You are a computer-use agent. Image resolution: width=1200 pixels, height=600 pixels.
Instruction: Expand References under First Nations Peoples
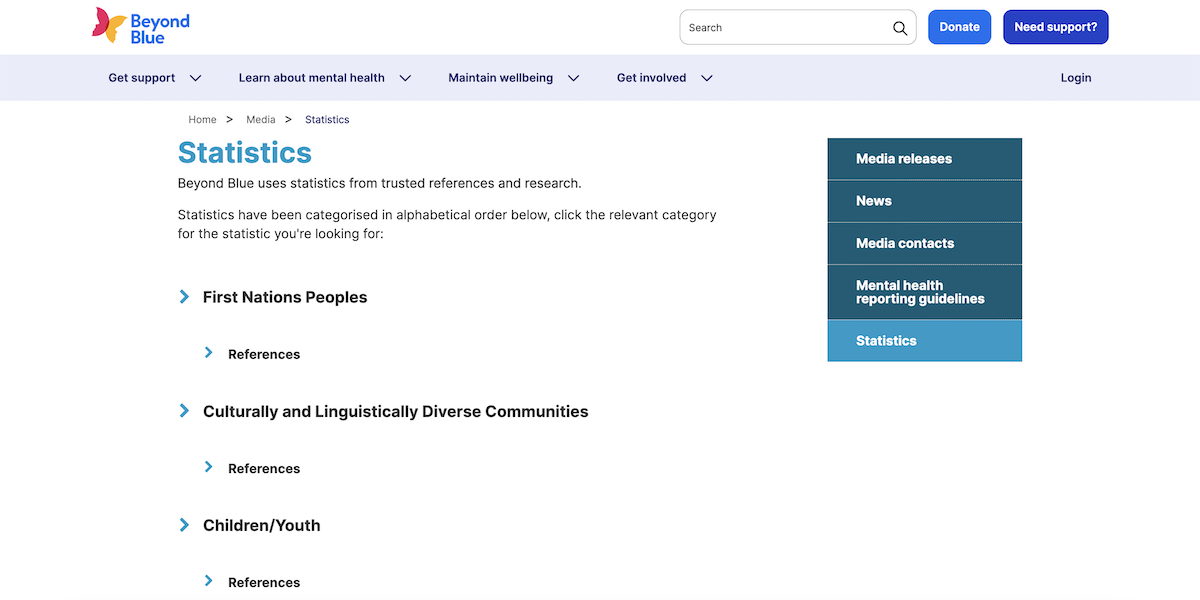coord(263,354)
